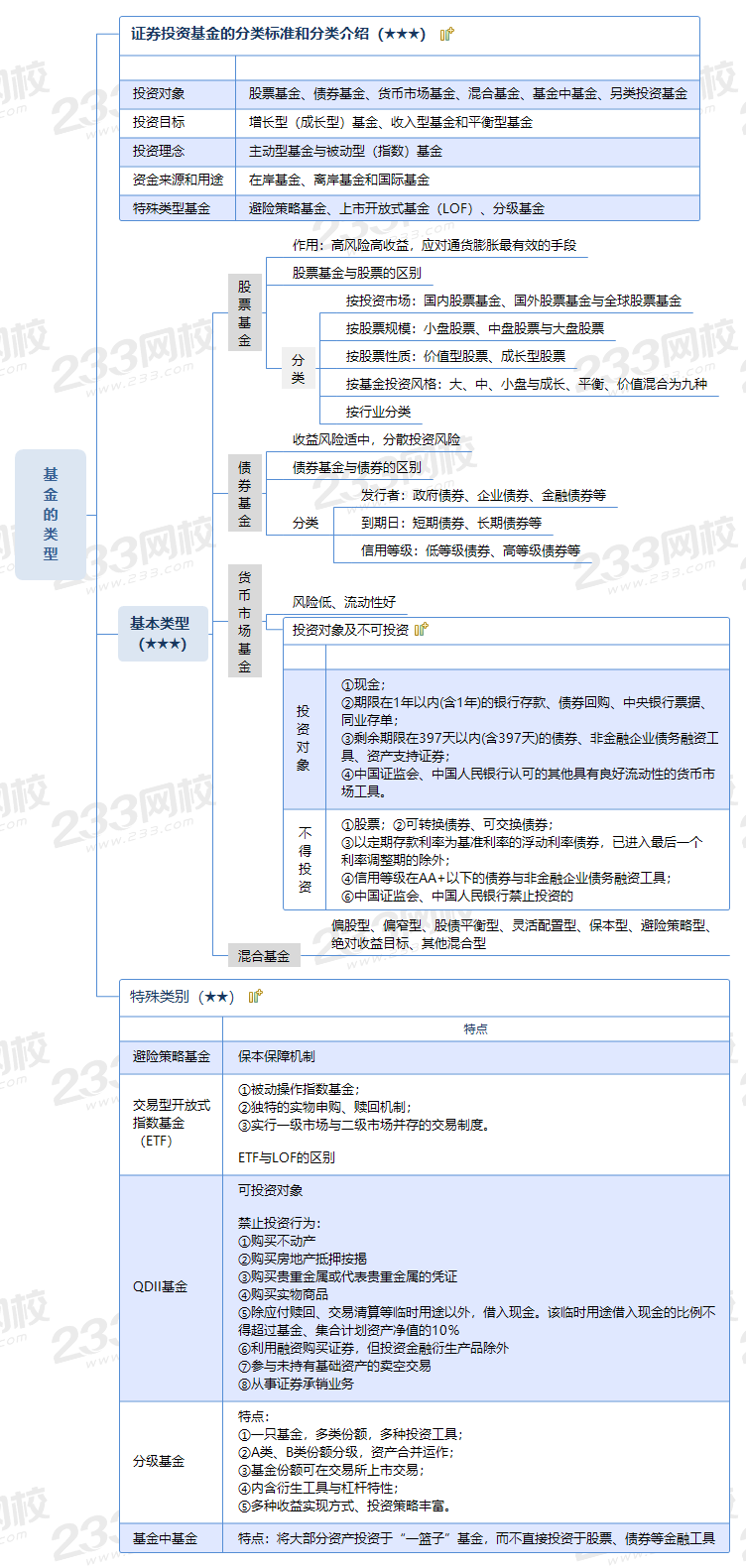Click the 特殊类型基金 table cell
Viewport: 746px width, 1568px height.
tap(178, 208)
